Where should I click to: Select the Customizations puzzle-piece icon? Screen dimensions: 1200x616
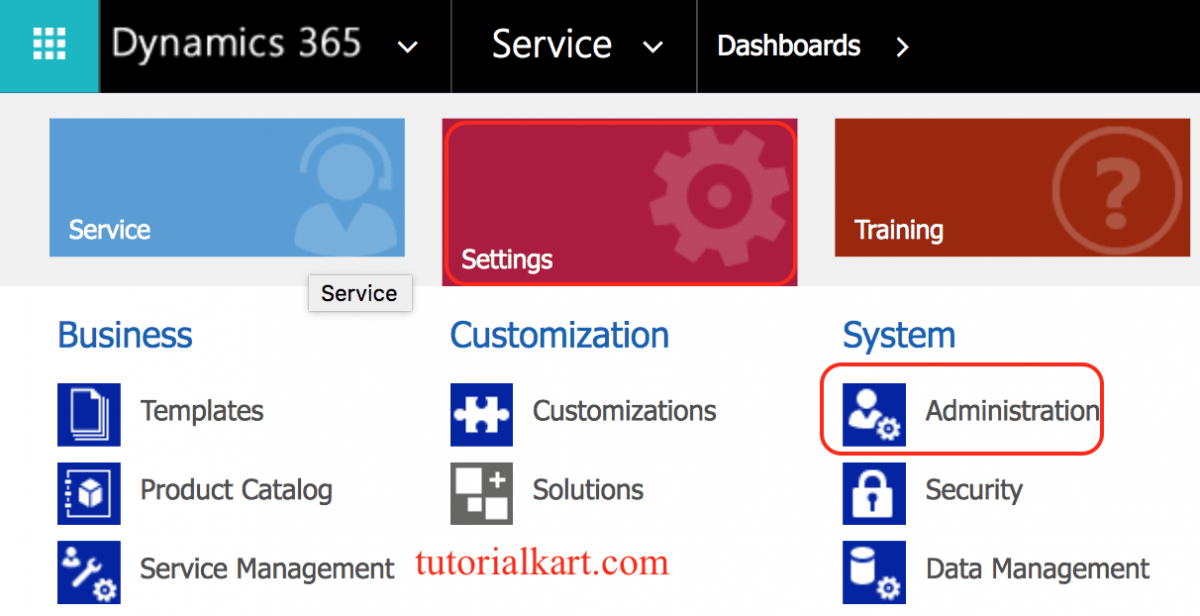[481, 411]
